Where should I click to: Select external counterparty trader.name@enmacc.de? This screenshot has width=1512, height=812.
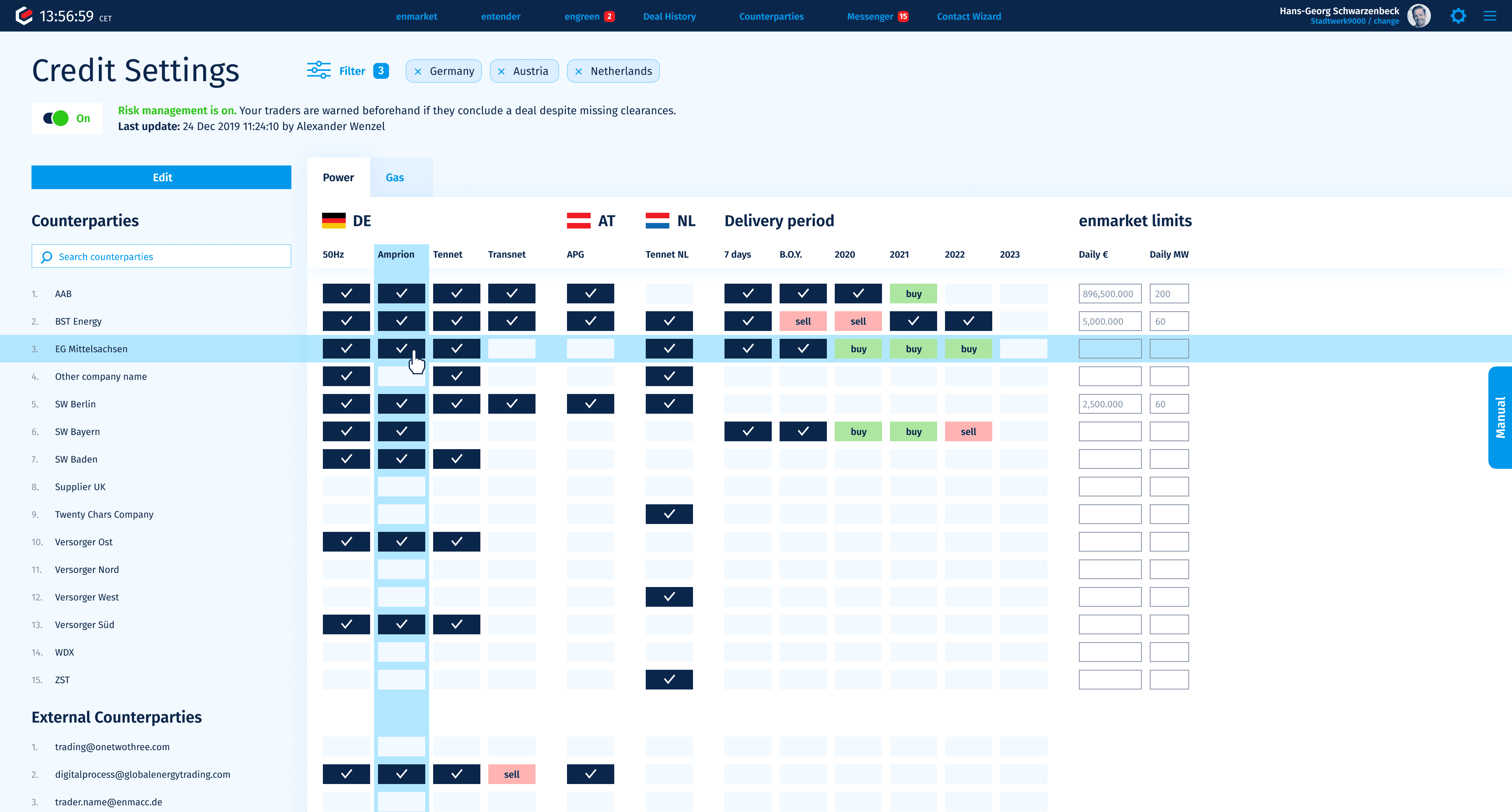tap(109, 802)
